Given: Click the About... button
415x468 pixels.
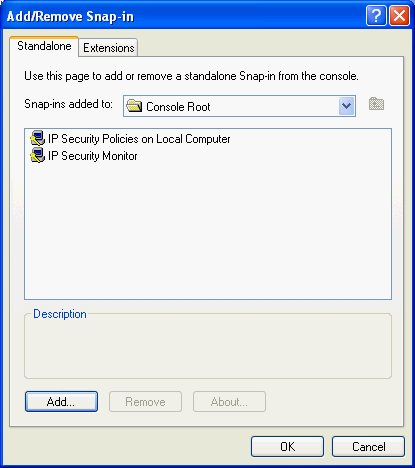Looking at the screenshot, I should 229,402.
